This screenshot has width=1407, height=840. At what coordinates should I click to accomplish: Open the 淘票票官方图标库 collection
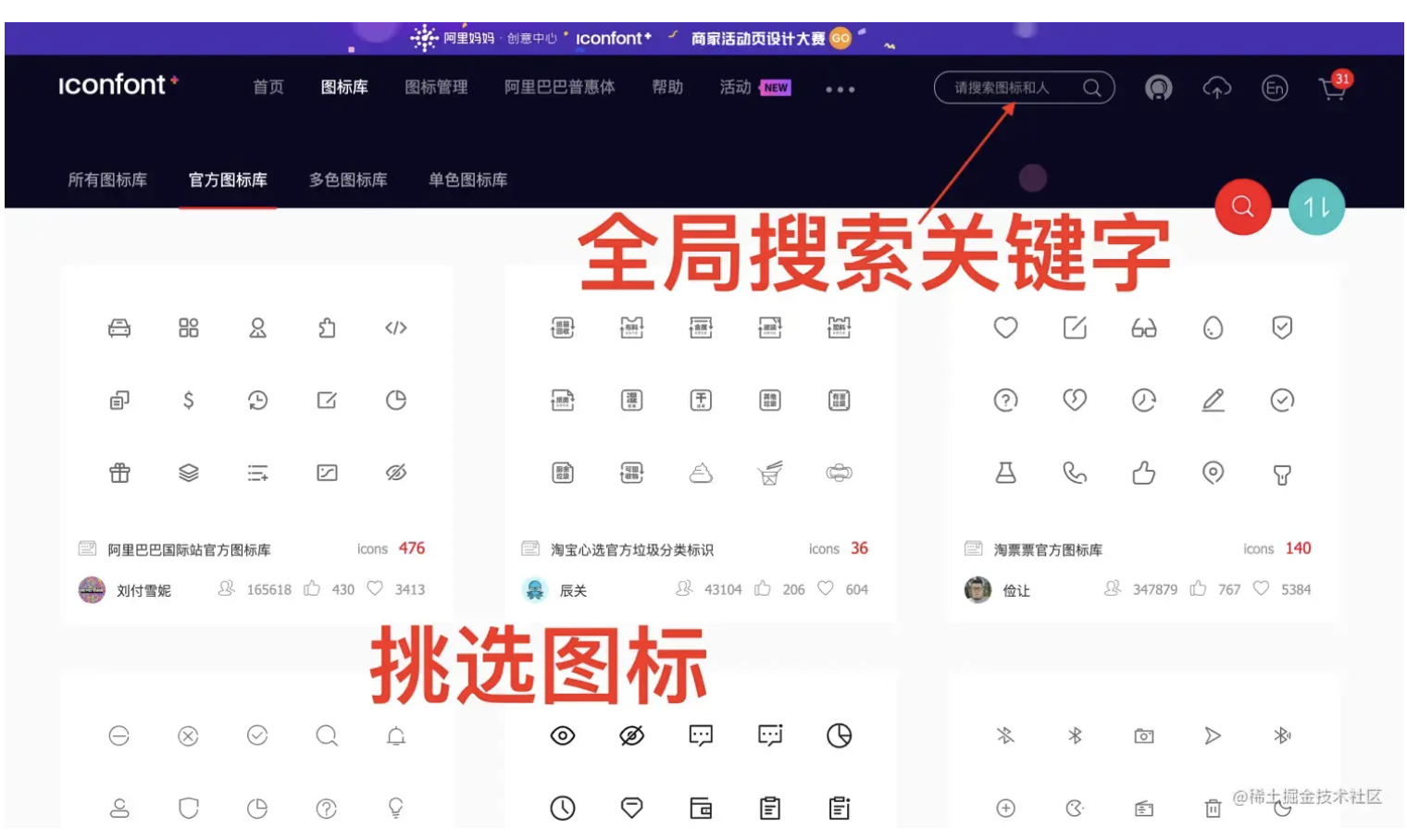(1048, 550)
